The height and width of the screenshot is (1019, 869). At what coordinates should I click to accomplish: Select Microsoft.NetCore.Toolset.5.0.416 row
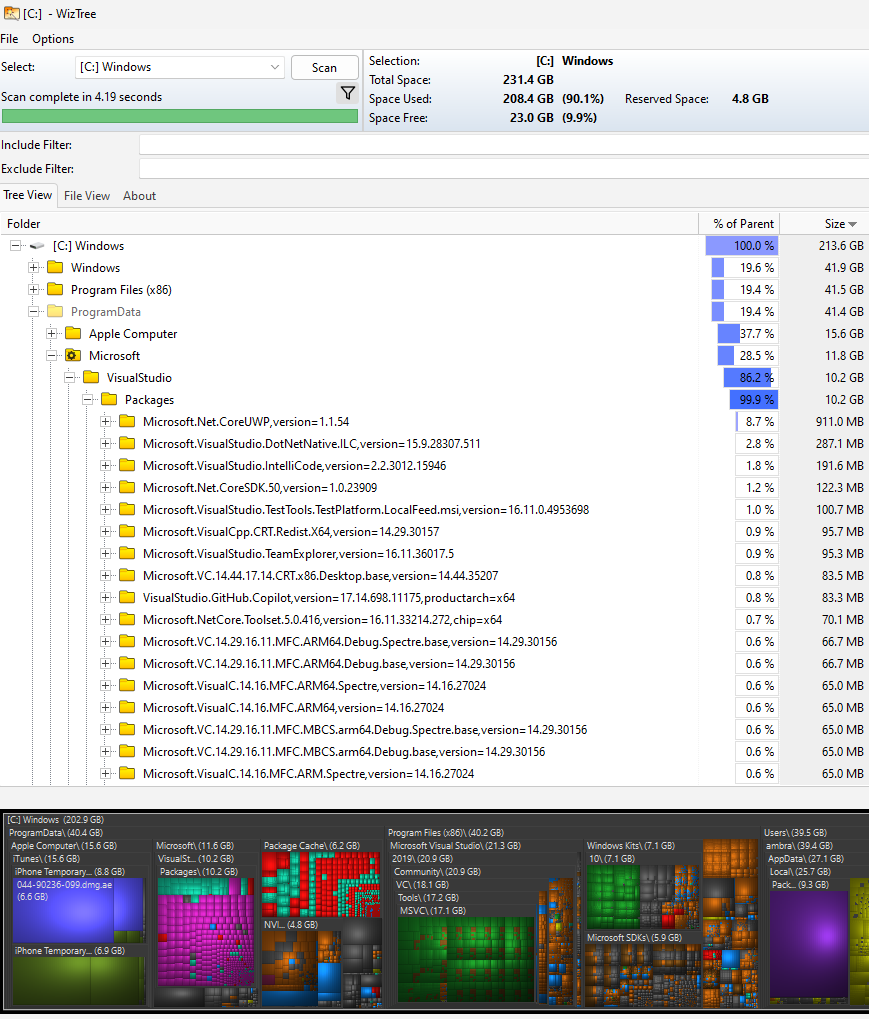[x=322, y=619]
